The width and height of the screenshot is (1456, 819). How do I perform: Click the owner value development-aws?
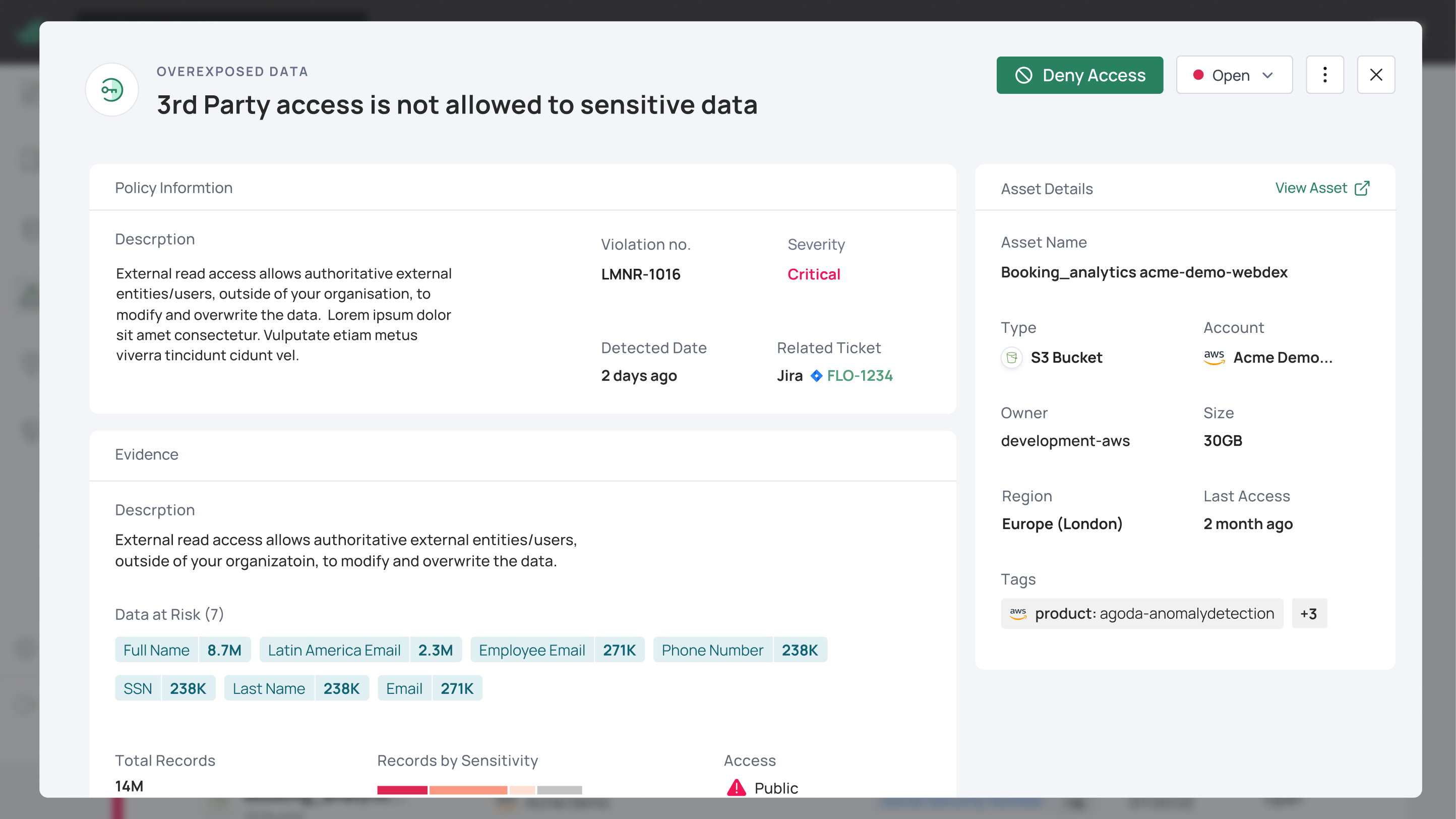coord(1065,440)
